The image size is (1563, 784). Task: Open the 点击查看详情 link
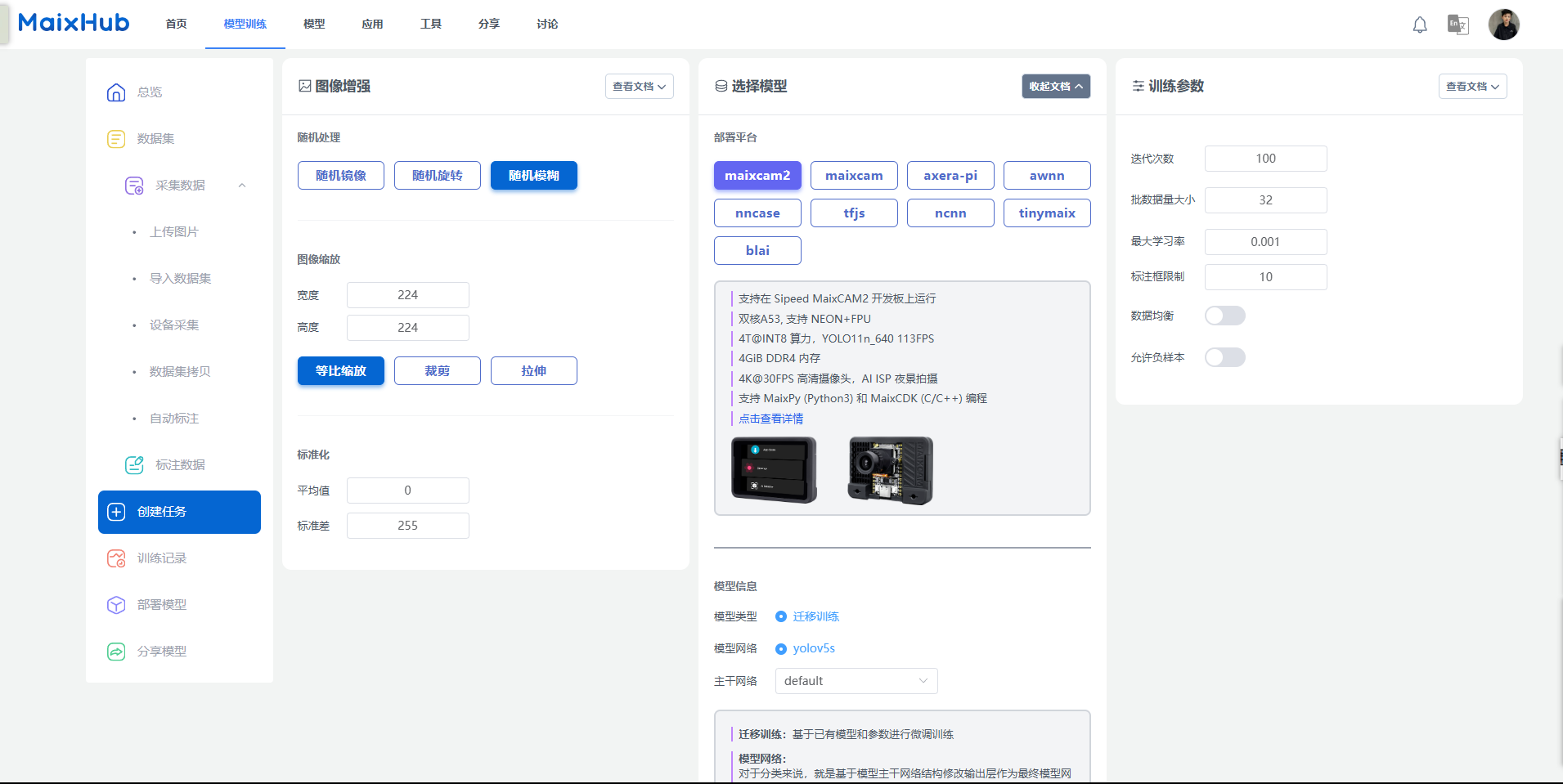[x=770, y=419]
